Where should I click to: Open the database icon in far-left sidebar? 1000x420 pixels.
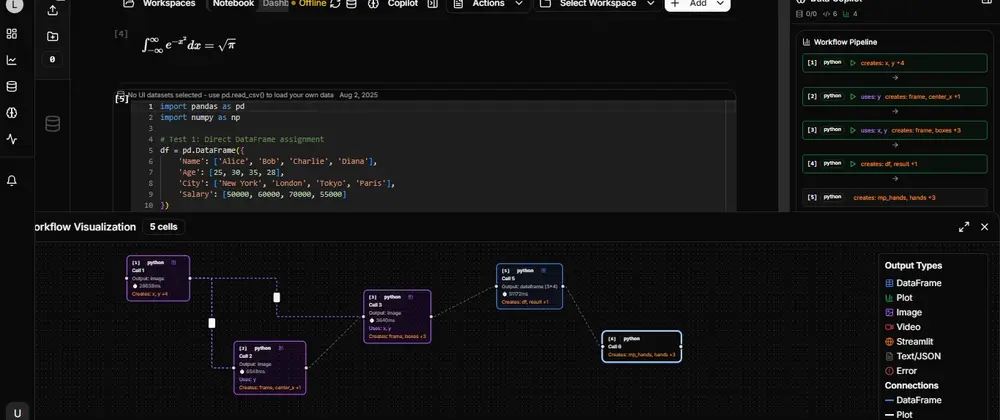tap(11, 87)
